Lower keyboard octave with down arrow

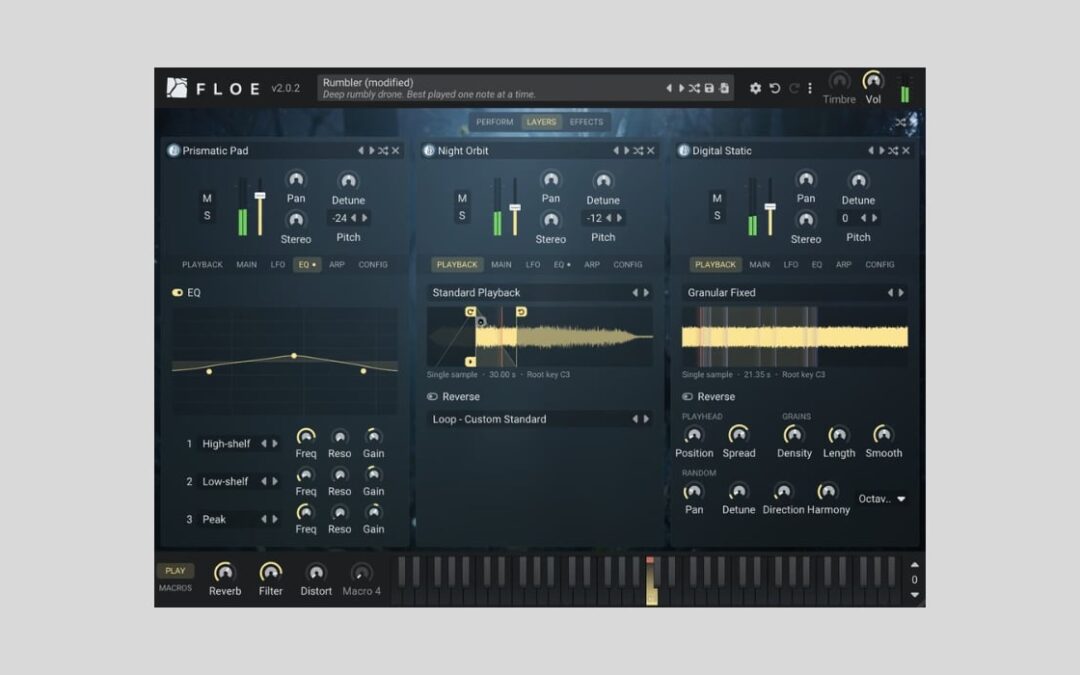915,595
